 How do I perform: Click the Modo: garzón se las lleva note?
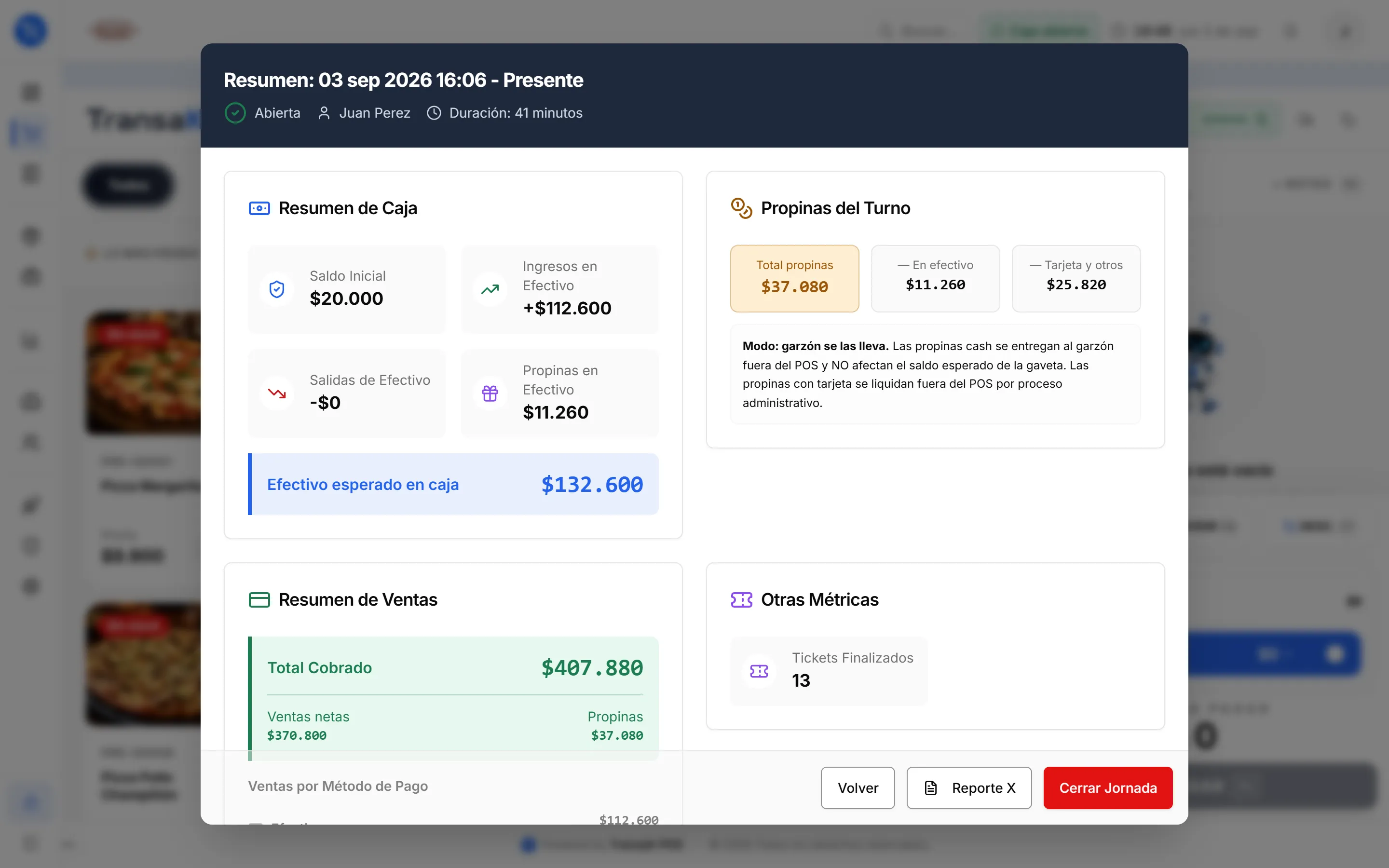tap(935, 374)
